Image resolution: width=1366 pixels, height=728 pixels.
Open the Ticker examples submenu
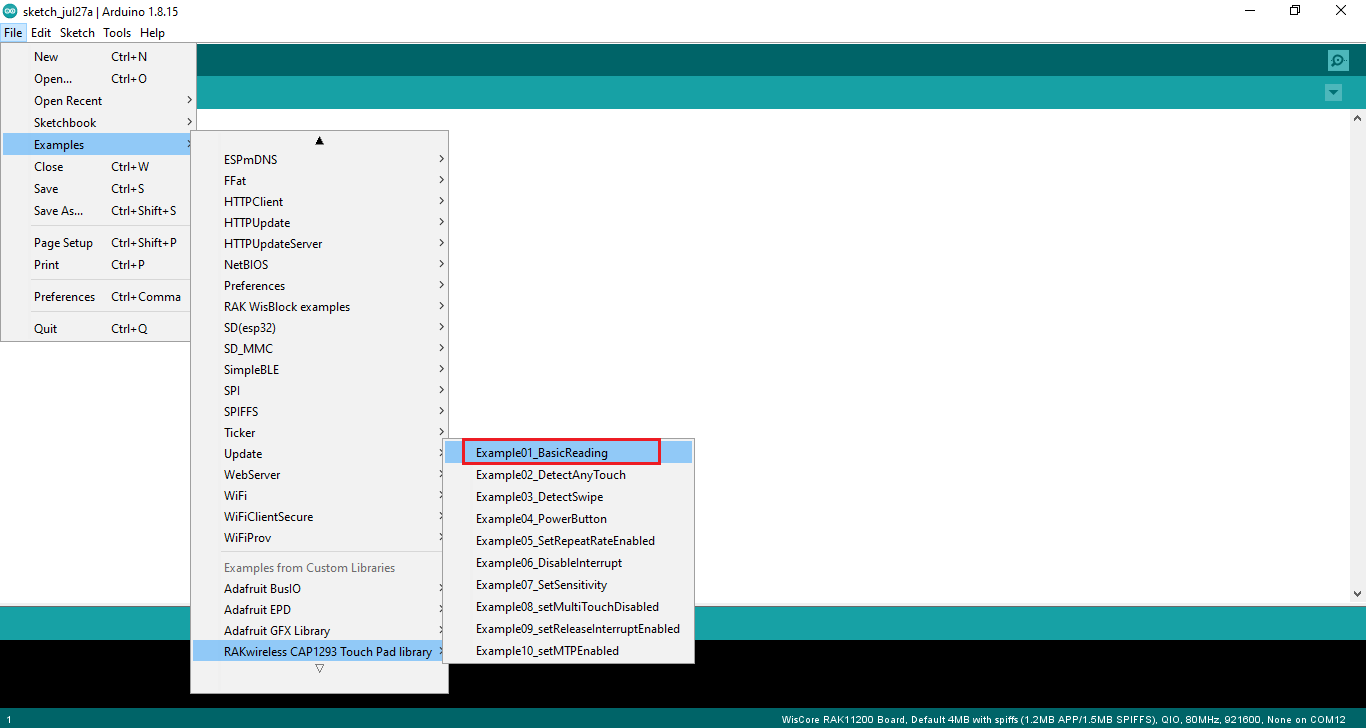[x=319, y=433]
